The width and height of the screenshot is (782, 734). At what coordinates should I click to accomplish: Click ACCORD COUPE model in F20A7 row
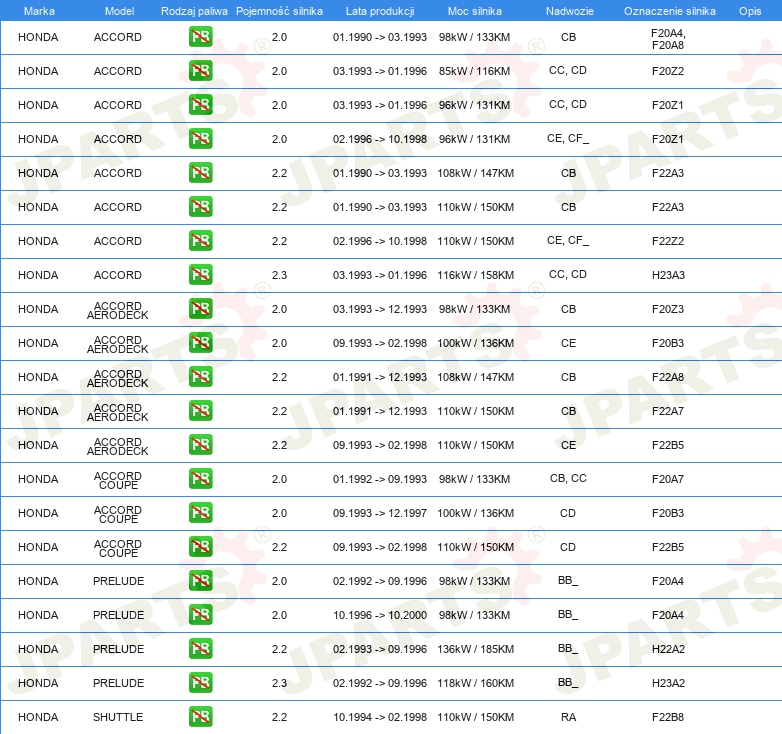118,480
